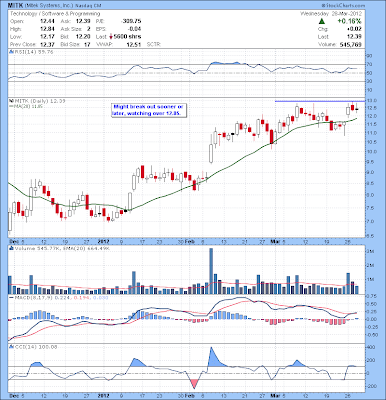Click the MITK ticker symbol in the title
The width and height of the screenshot is (386, 400).
click(x=15, y=6)
